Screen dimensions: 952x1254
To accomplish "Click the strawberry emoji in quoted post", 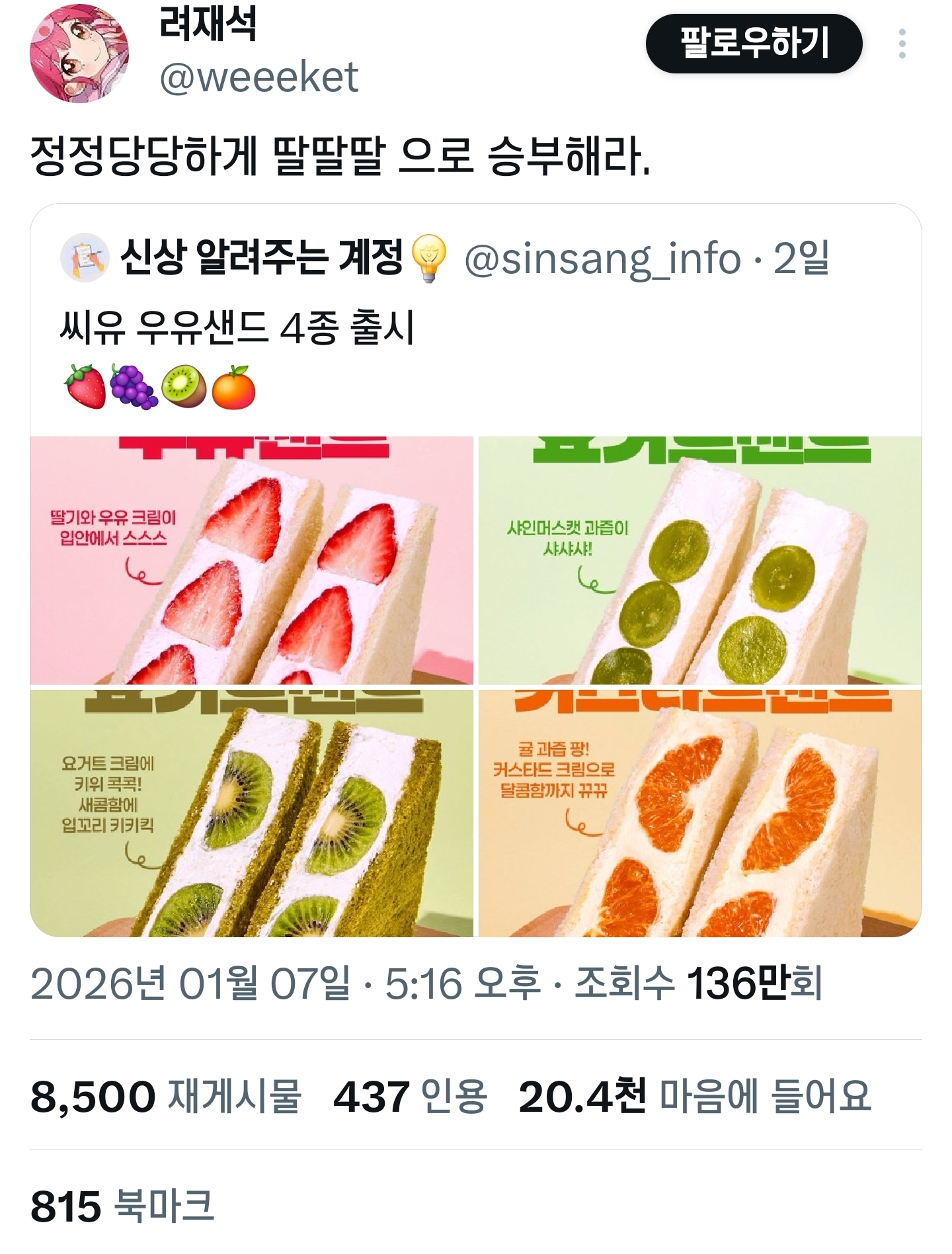I will pos(85,386).
